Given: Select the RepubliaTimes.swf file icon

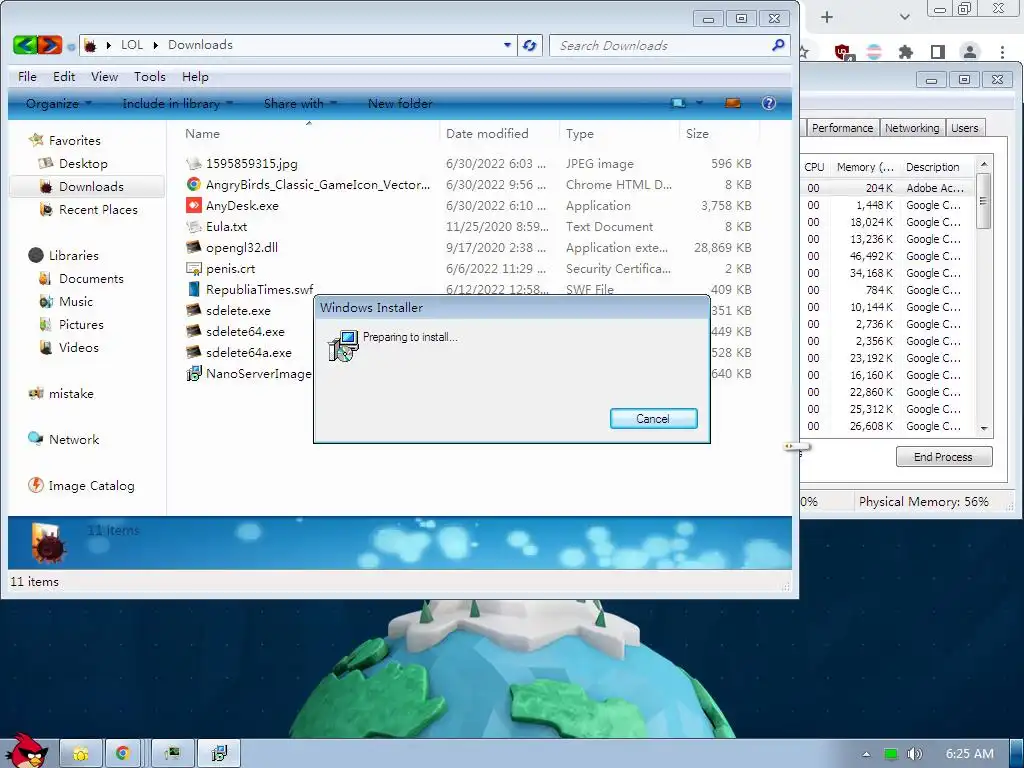Looking at the screenshot, I should click(x=193, y=289).
